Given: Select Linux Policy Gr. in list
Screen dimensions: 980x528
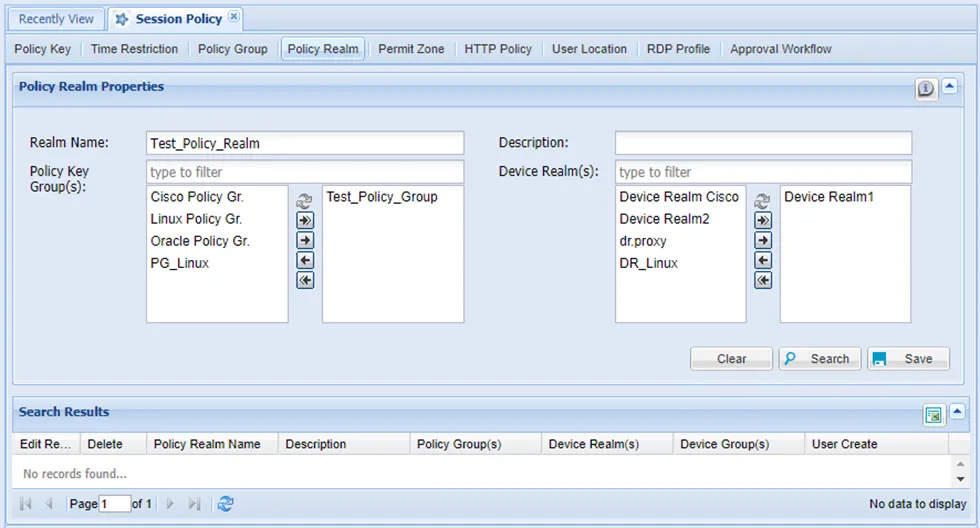Looking at the screenshot, I should (x=218, y=219).
